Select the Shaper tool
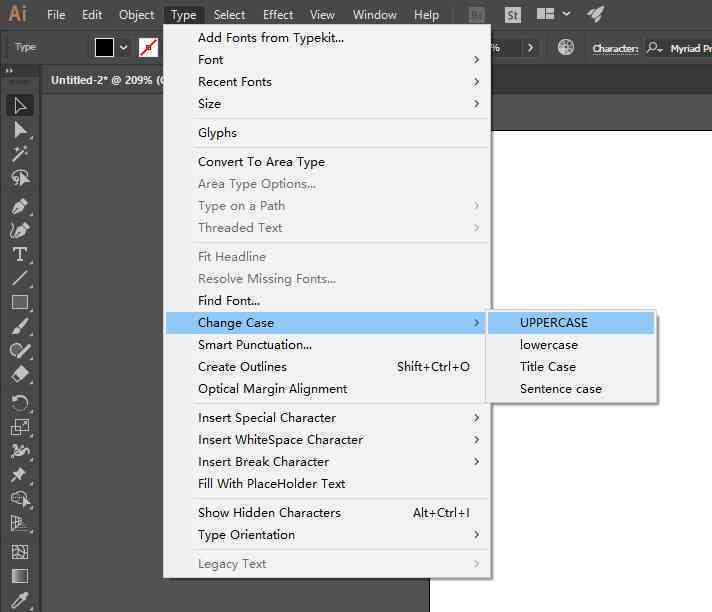The image size is (712, 612). click(x=20, y=350)
